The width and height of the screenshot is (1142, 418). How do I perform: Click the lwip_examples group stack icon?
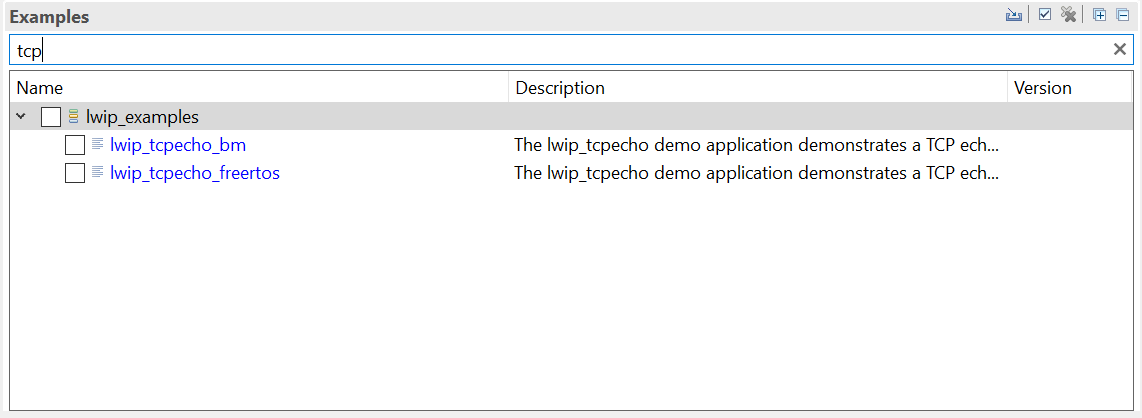[x=74, y=117]
